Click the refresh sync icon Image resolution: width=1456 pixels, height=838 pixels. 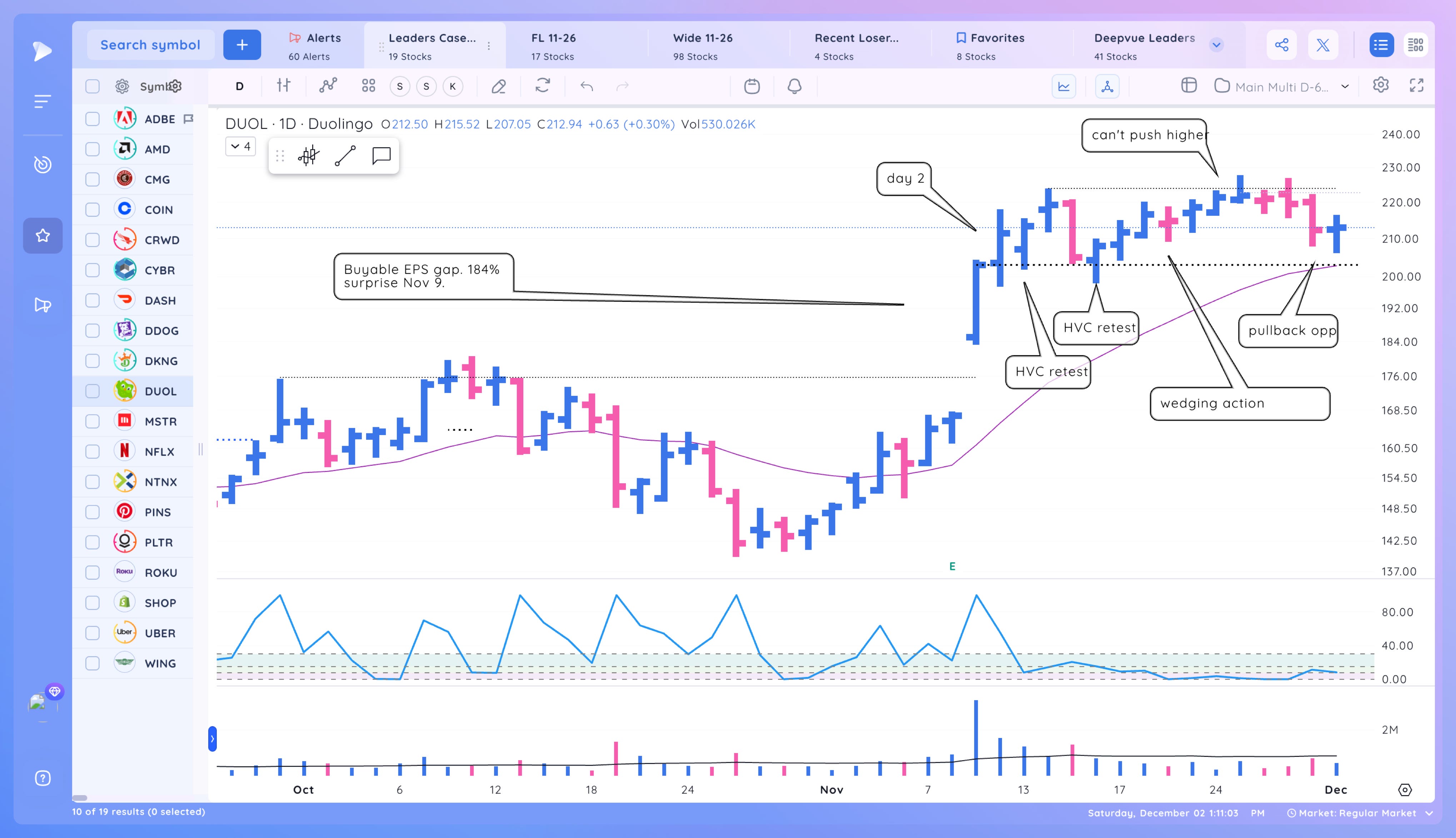(543, 86)
